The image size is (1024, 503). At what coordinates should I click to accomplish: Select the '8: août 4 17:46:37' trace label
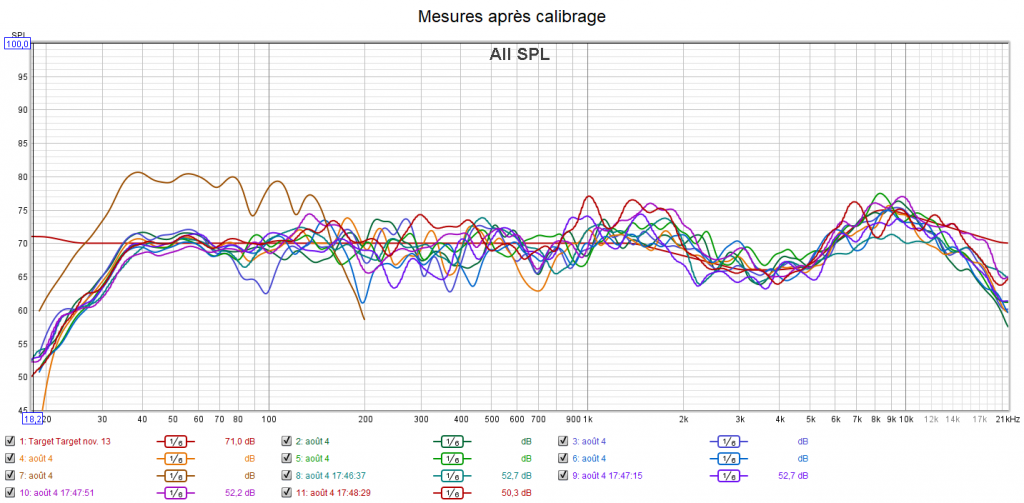340,475
